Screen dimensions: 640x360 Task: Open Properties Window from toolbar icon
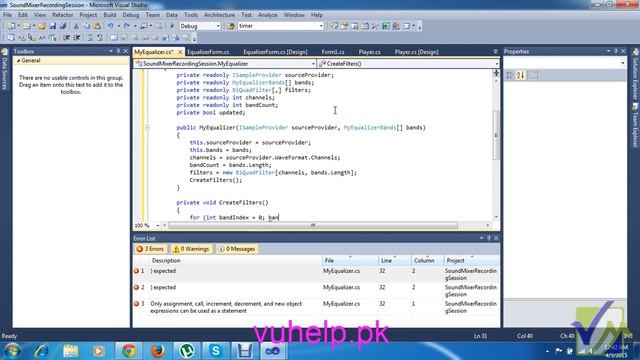click(344, 26)
